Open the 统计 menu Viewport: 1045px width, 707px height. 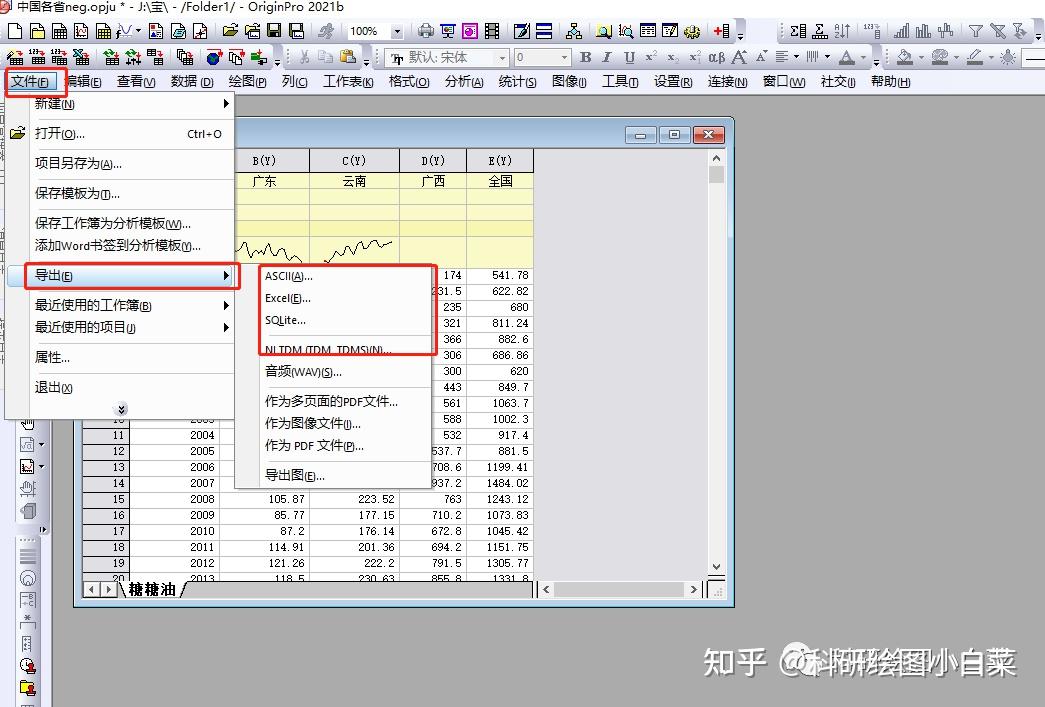pos(517,82)
